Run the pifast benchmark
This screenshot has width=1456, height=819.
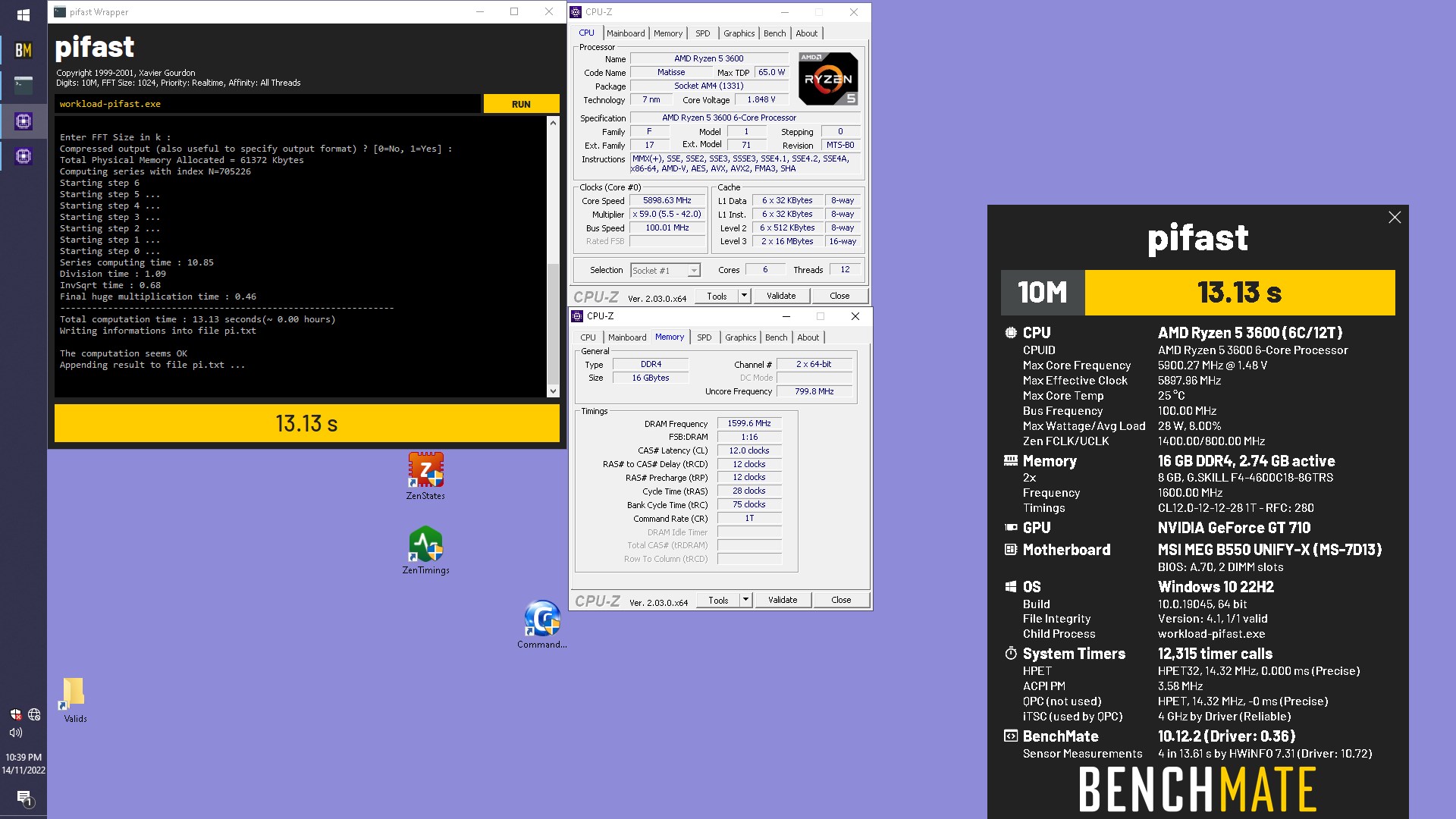tap(521, 104)
